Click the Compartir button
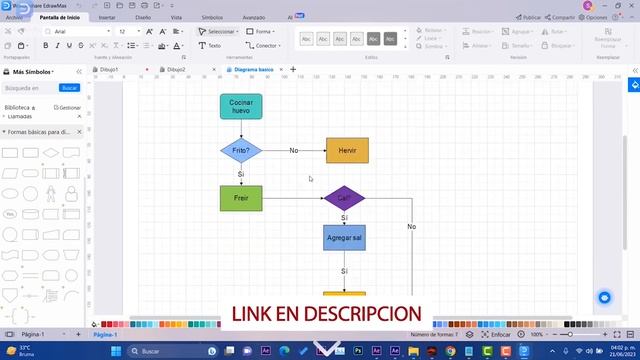This screenshot has width=640, height=360. 560,18
